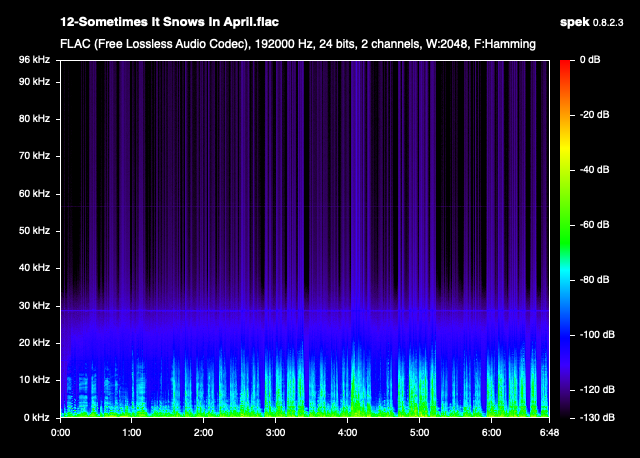The width and height of the screenshot is (640, 458).
Task: Select the '50 kHz' frequency axis label
Action: 34,231
